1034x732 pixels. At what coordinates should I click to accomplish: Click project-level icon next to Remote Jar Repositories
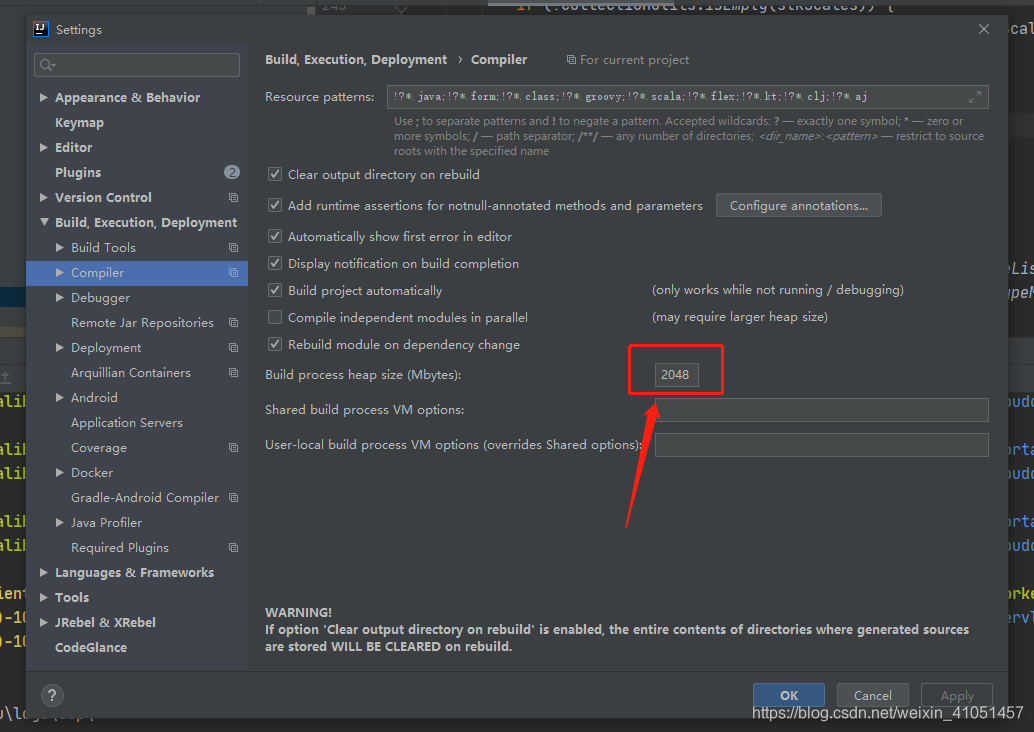[233, 322]
